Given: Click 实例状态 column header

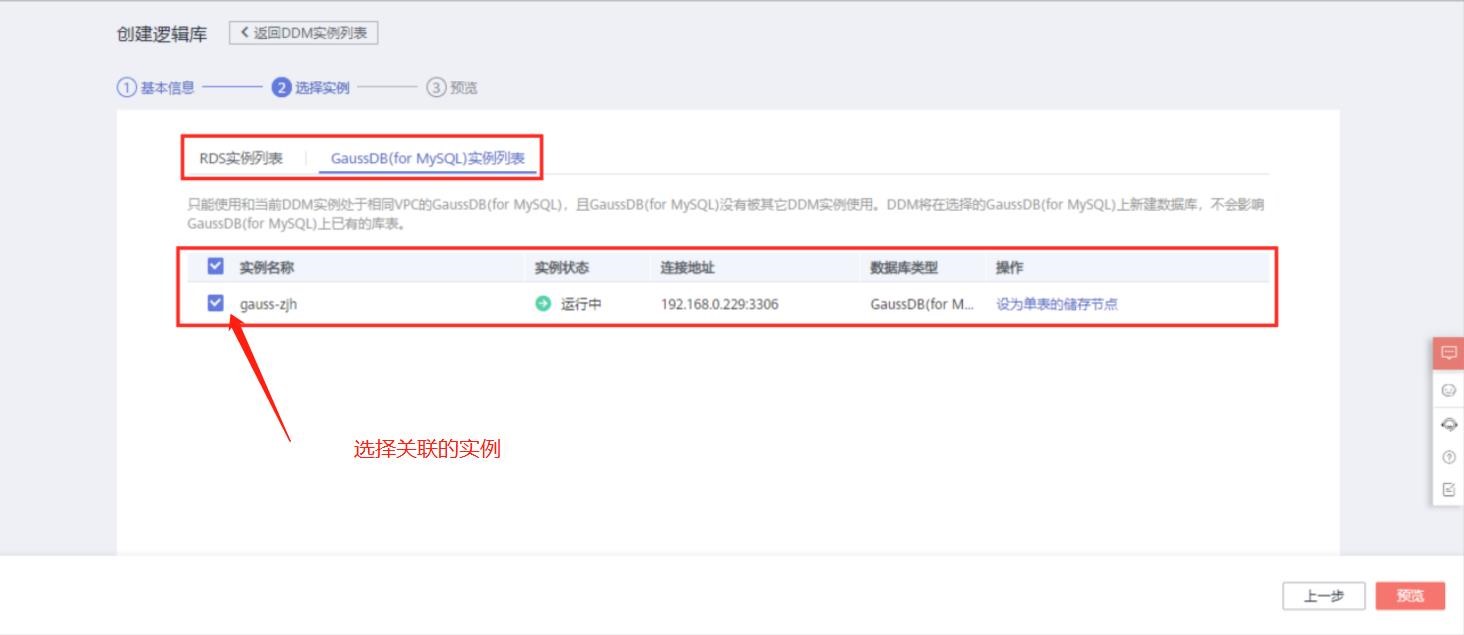Looking at the screenshot, I should pyautogui.click(x=562, y=267).
